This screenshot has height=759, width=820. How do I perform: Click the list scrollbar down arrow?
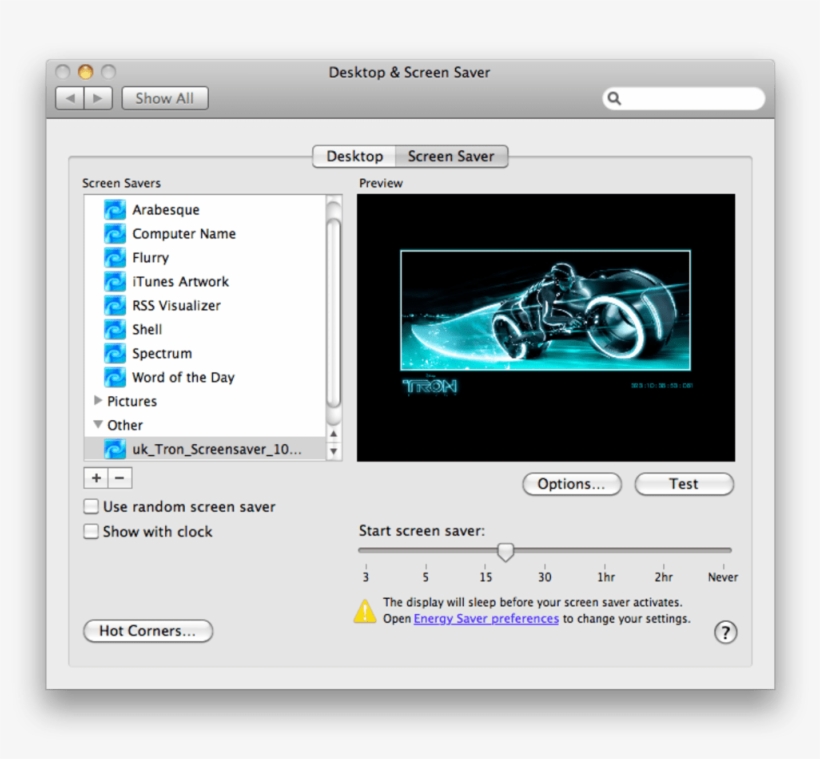point(333,451)
